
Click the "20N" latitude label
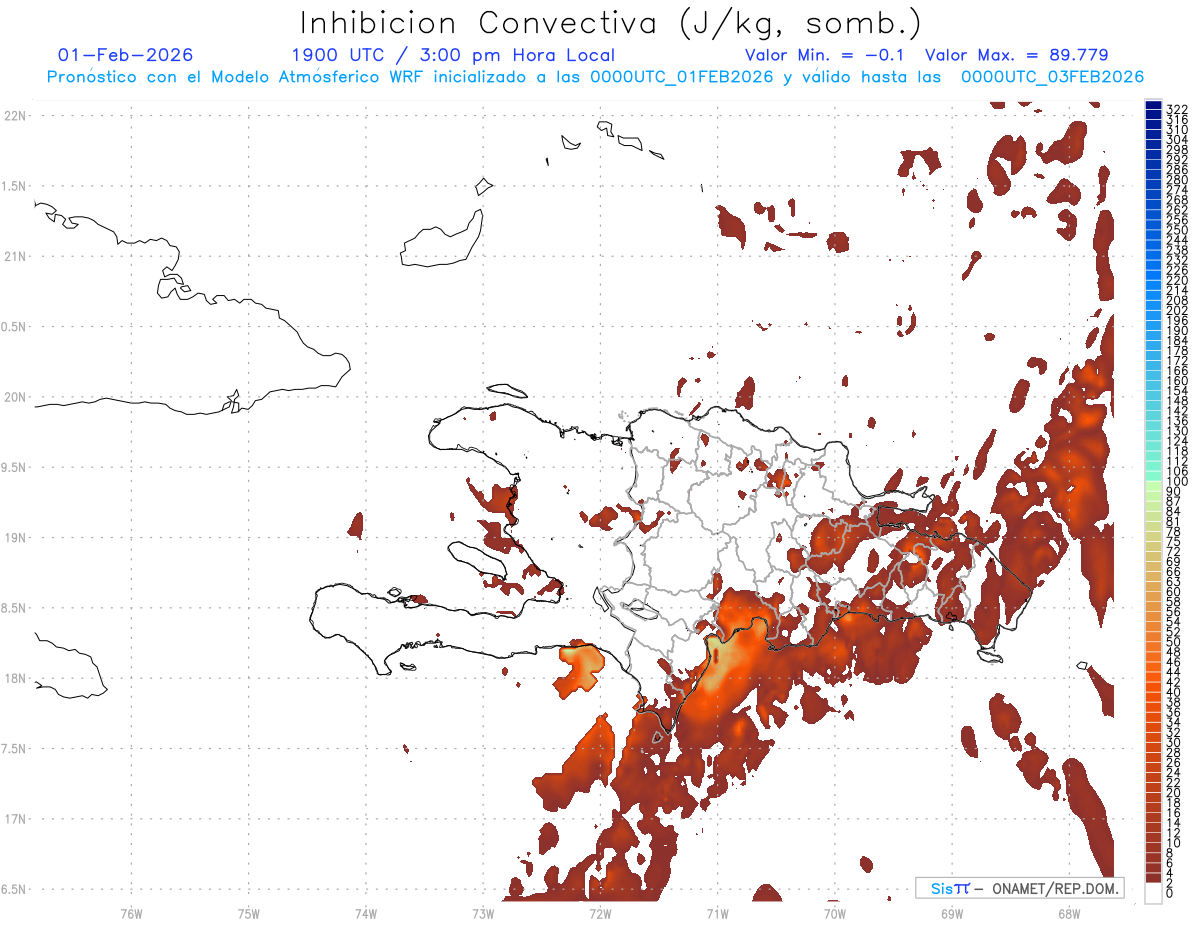coord(15,396)
